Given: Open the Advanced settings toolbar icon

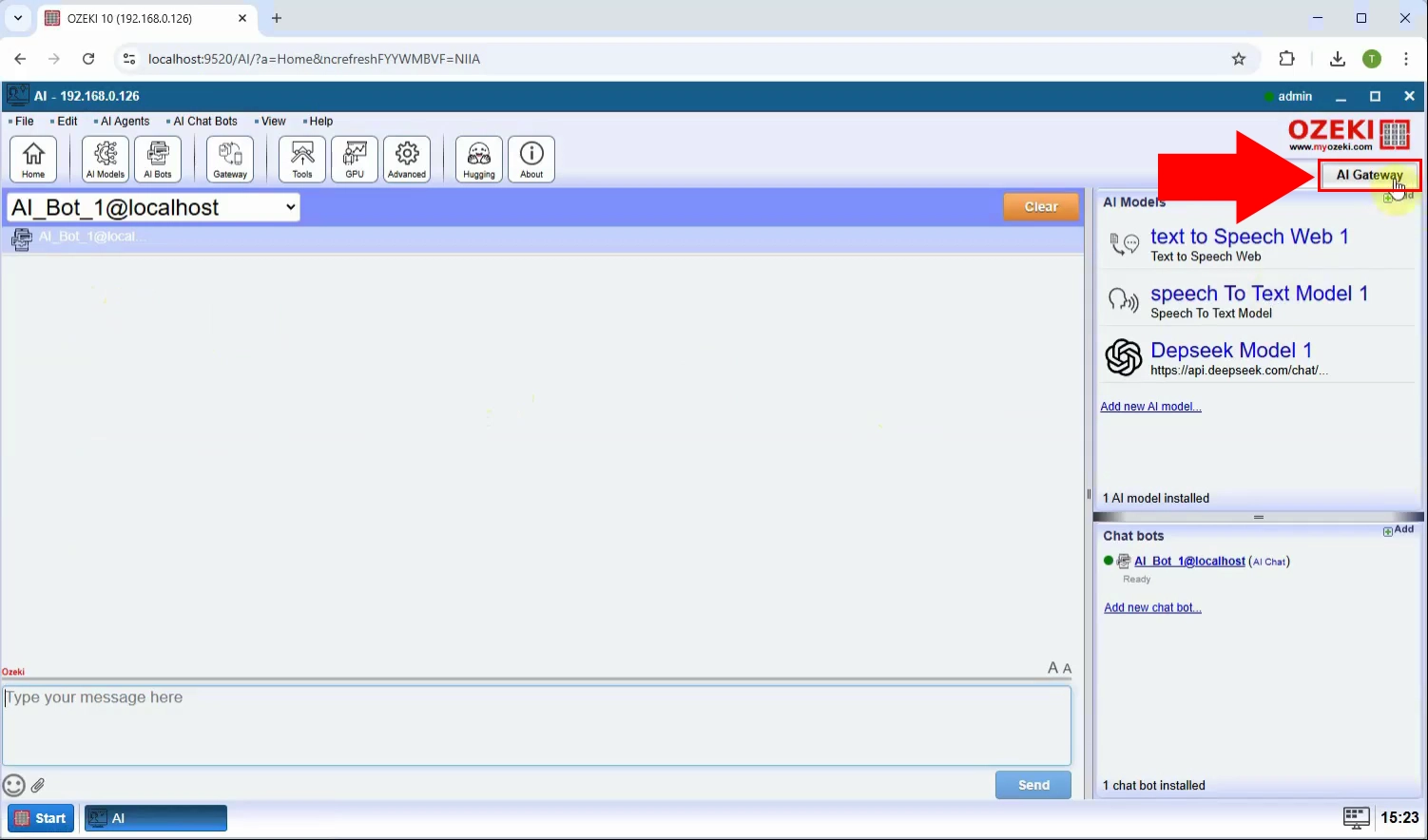Looking at the screenshot, I should 407,159.
